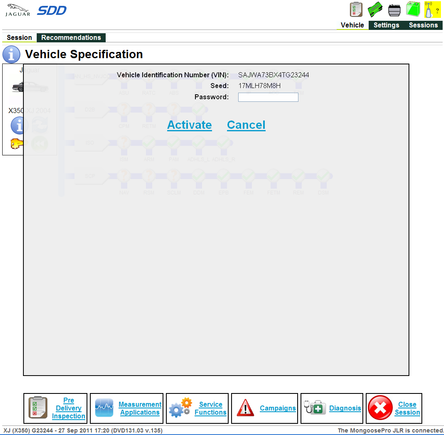
Task: Click the blue info icon under X350
Action: click(17, 125)
